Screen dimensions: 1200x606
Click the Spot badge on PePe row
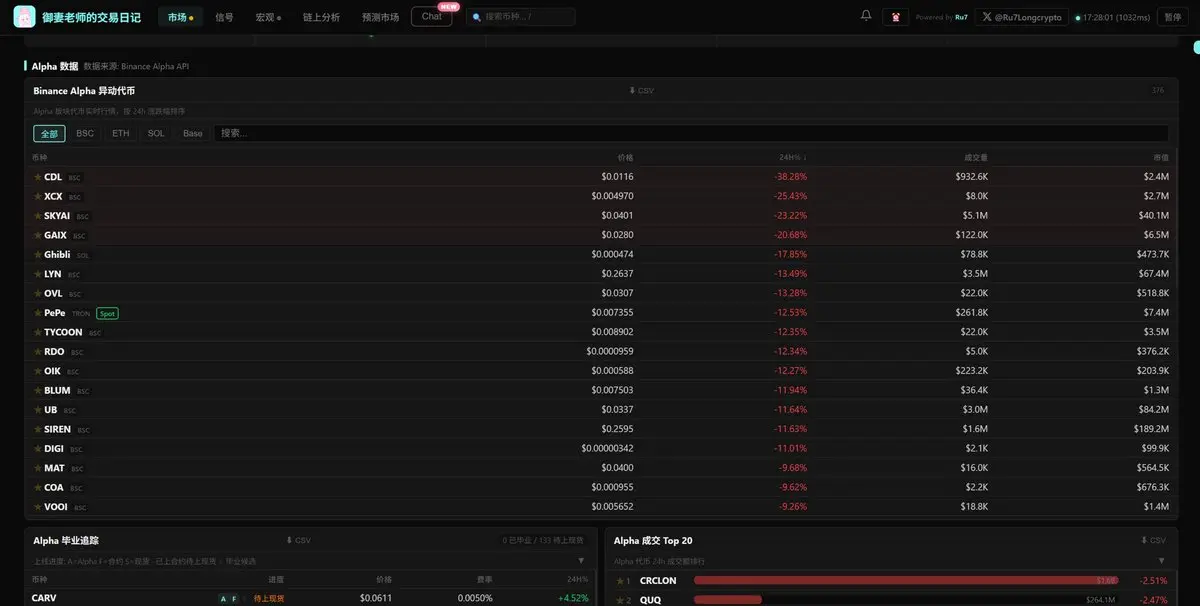(x=107, y=313)
